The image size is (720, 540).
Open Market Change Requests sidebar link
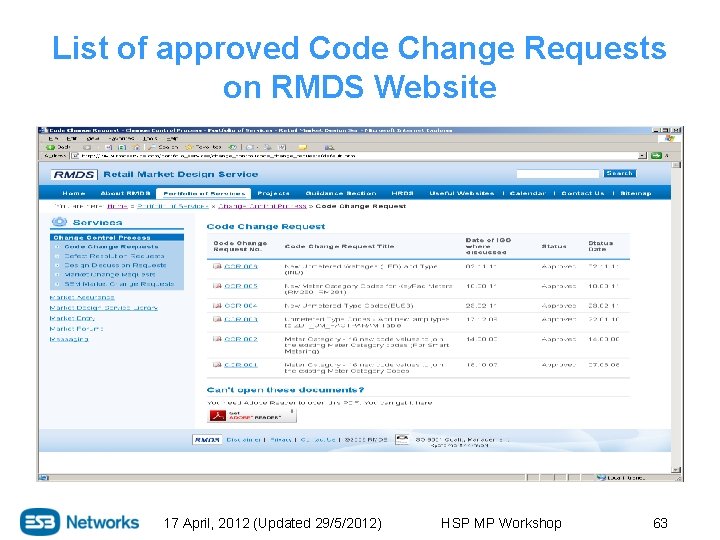pyautogui.click(x=110, y=275)
